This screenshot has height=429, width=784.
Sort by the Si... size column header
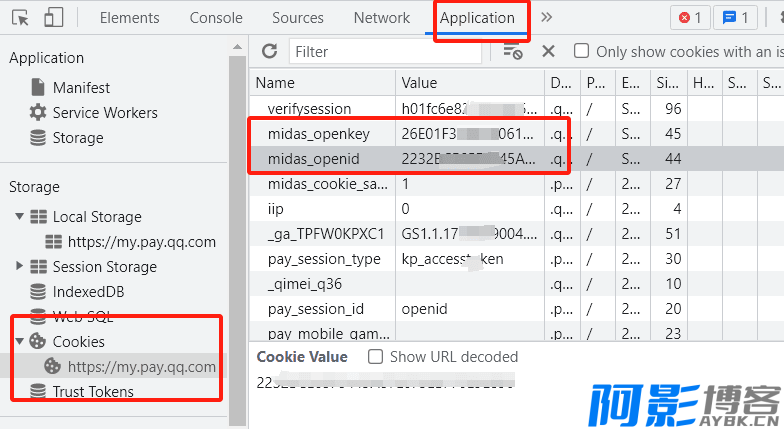tap(668, 83)
